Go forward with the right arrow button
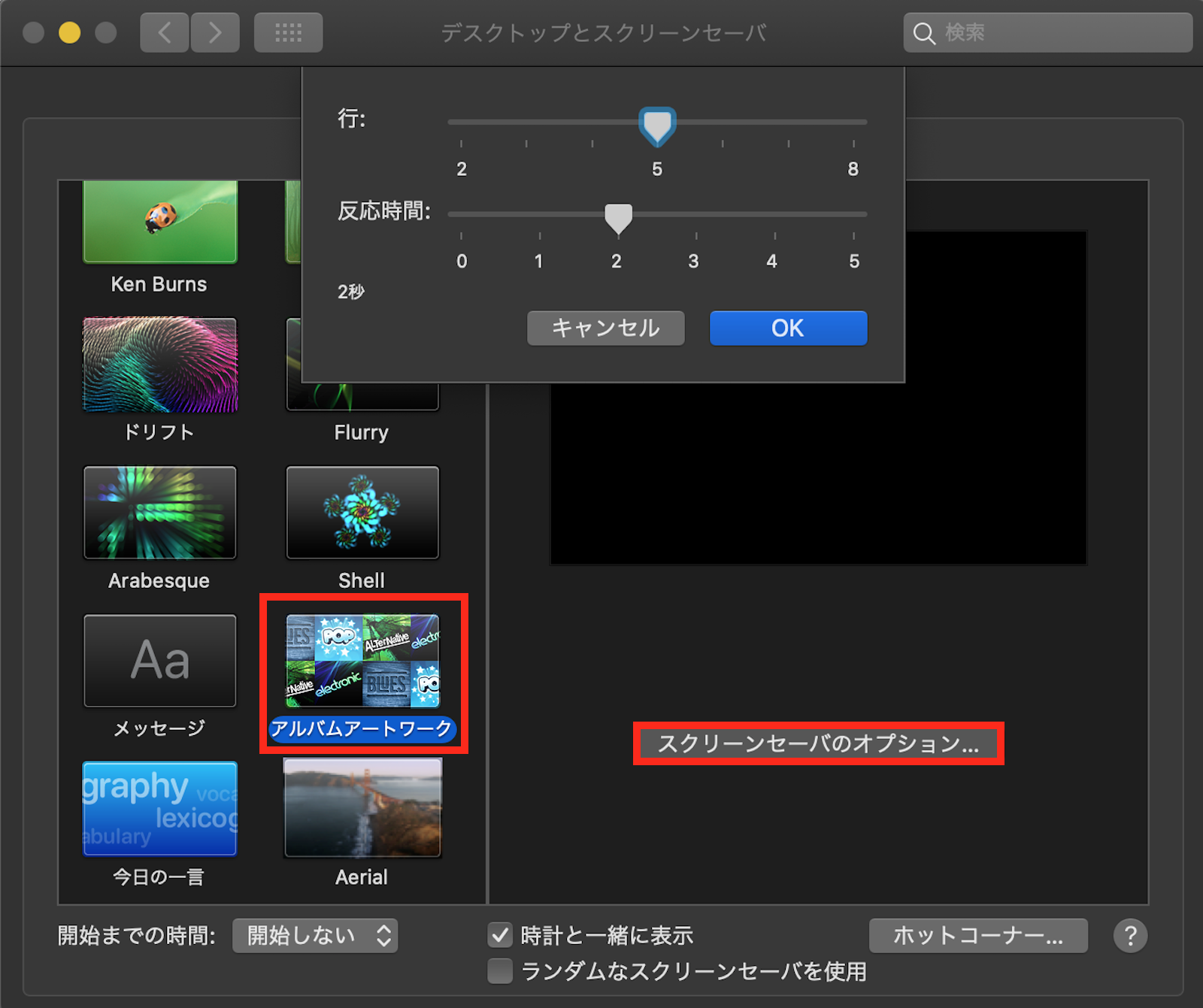Image resolution: width=1203 pixels, height=1008 pixels. point(215,32)
